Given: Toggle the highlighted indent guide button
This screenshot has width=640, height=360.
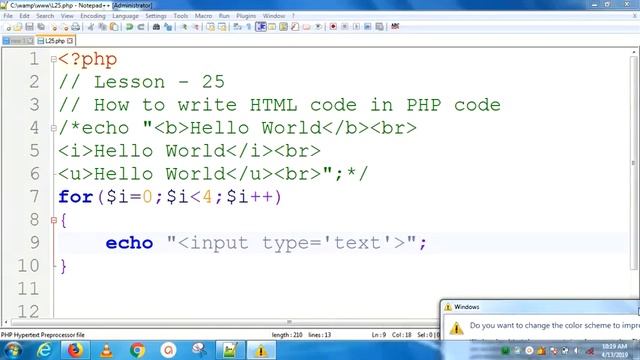Looking at the screenshot, I should pyautogui.click(x=260, y=27).
